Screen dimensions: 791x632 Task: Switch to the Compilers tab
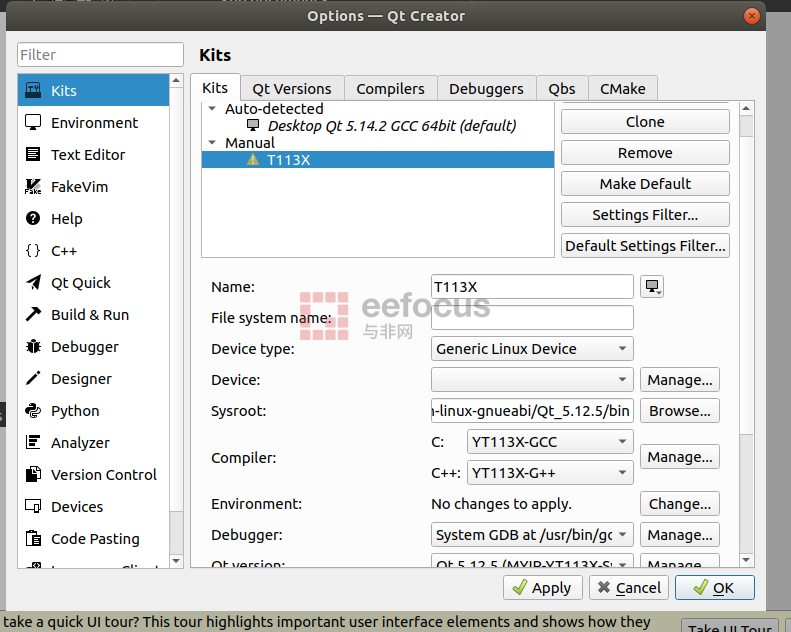(x=390, y=89)
